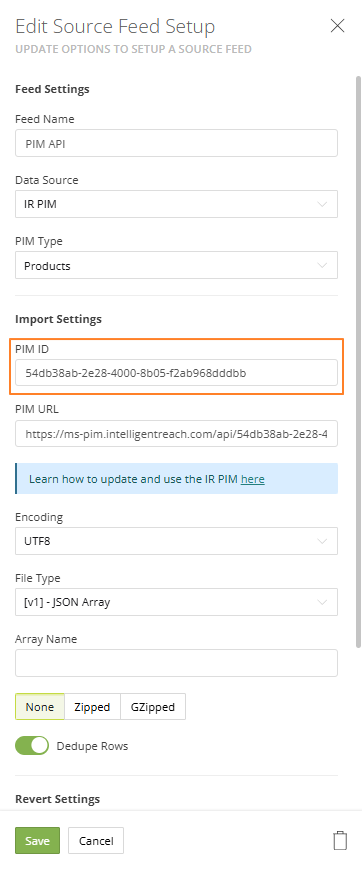Select the None compression option
The image size is (362, 870).
(x=40, y=707)
